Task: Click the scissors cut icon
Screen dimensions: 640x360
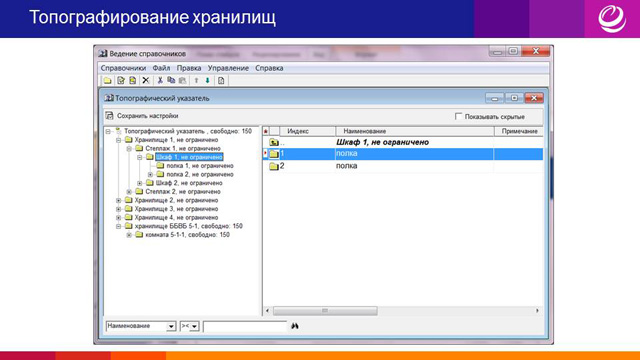Action: point(160,80)
